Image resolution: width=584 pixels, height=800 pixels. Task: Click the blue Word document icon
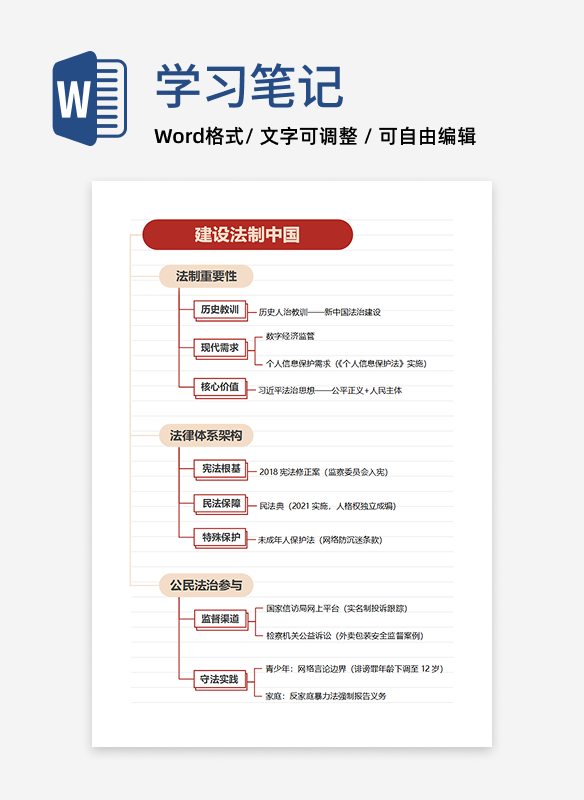pos(90,98)
